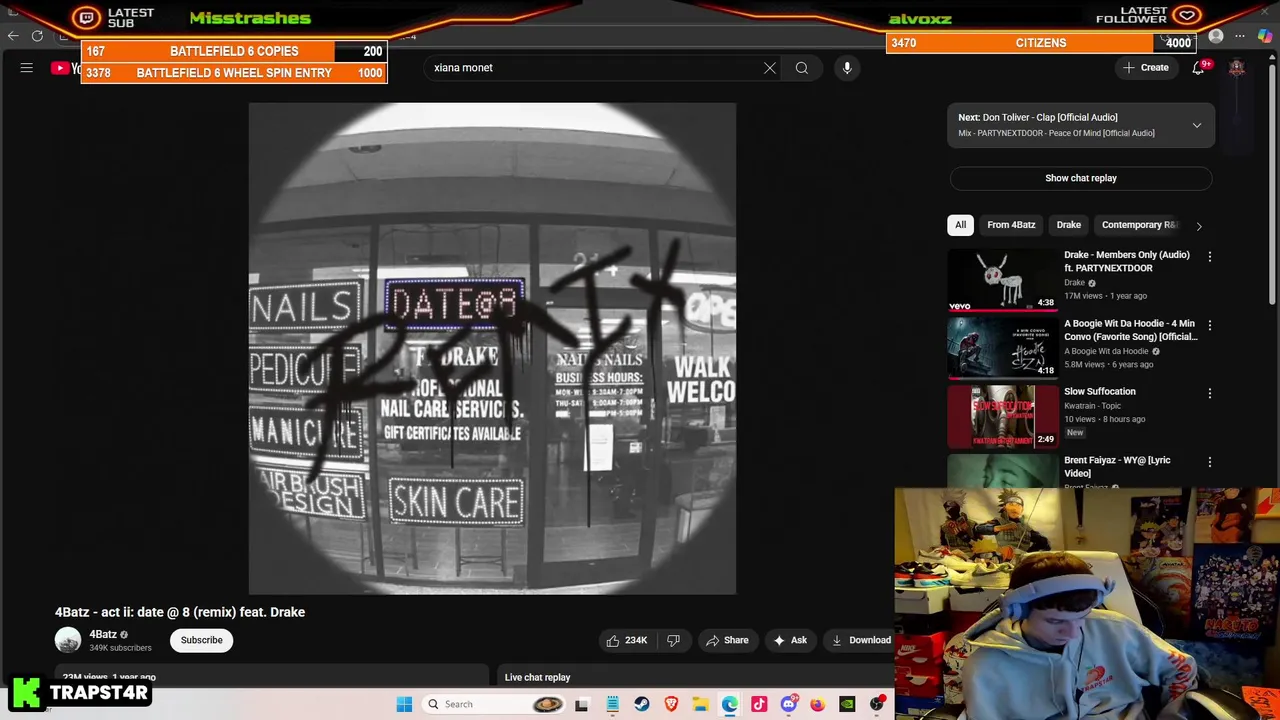Open the Slow Suffication video thumbnail
1280x720 pixels.
pyautogui.click(x=1002, y=417)
